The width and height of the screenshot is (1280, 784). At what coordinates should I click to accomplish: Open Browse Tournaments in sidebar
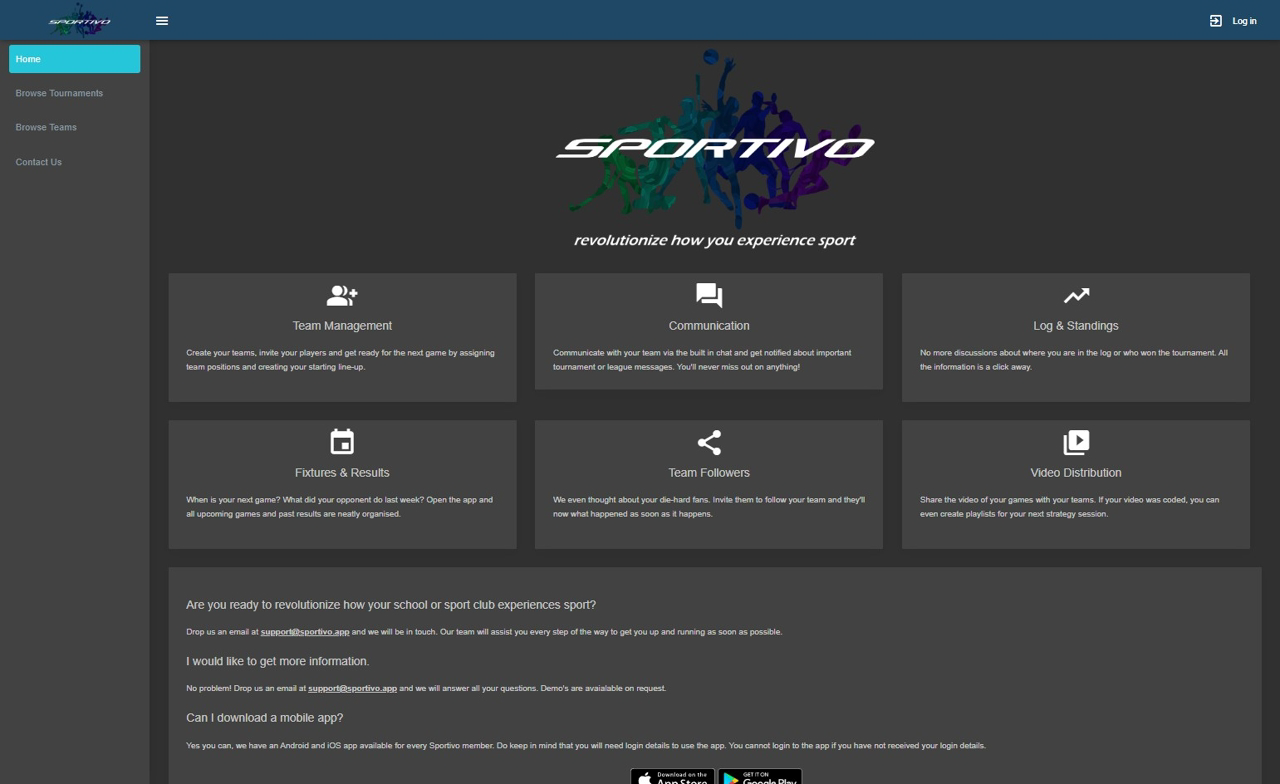pyautogui.click(x=75, y=93)
